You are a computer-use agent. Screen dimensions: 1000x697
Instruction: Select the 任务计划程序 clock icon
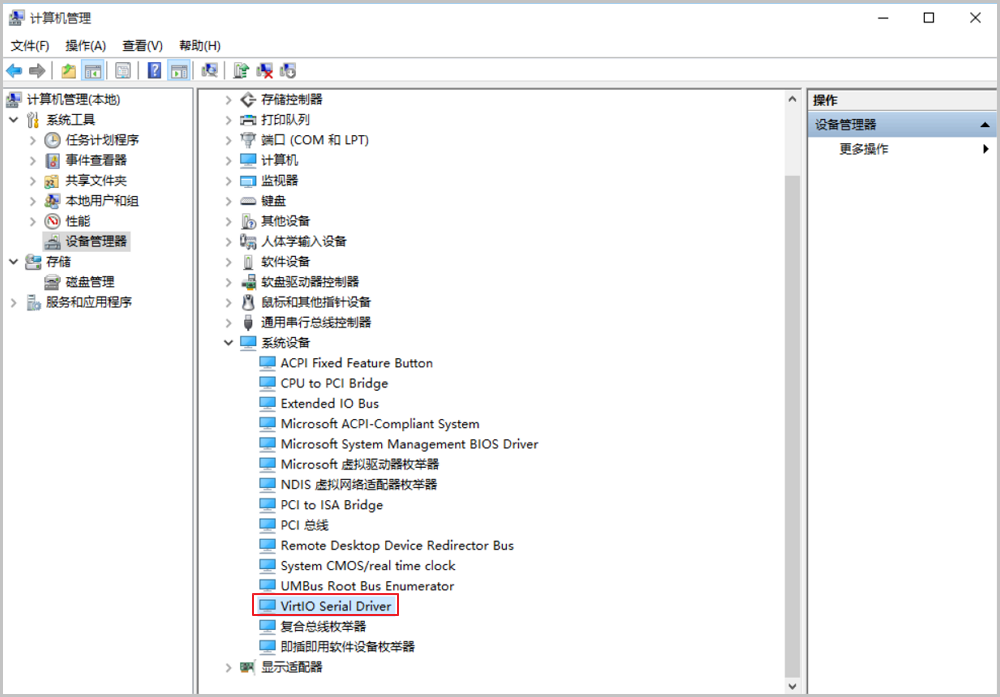(52, 140)
